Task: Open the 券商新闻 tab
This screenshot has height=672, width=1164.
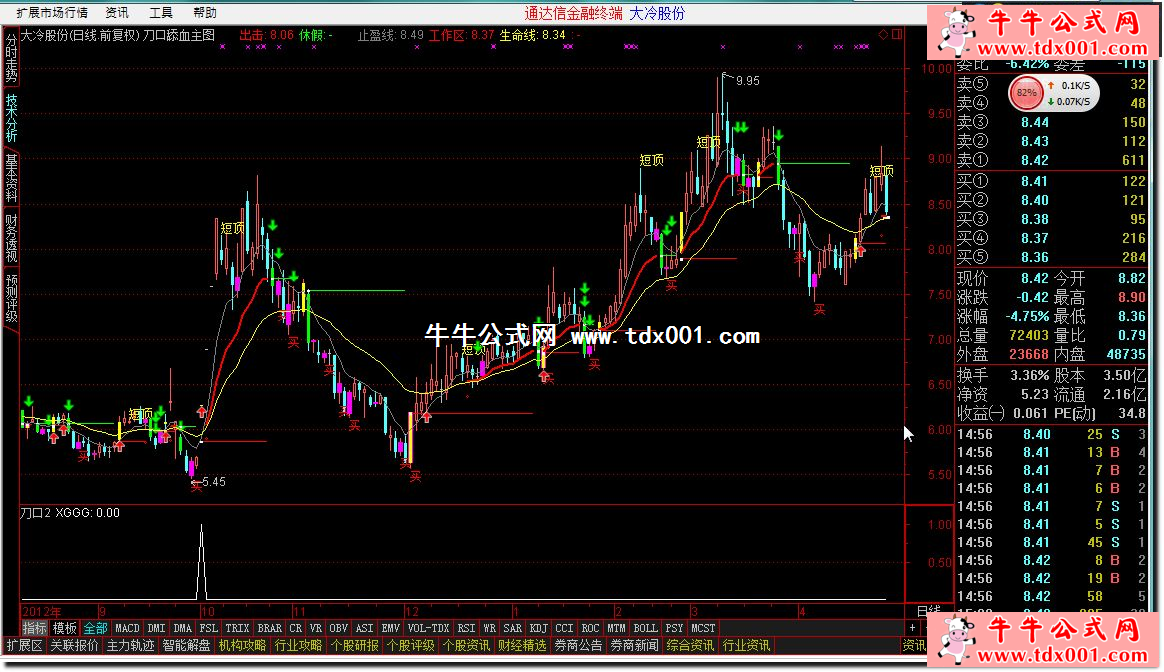Action: pyautogui.click(x=634, y=645)
